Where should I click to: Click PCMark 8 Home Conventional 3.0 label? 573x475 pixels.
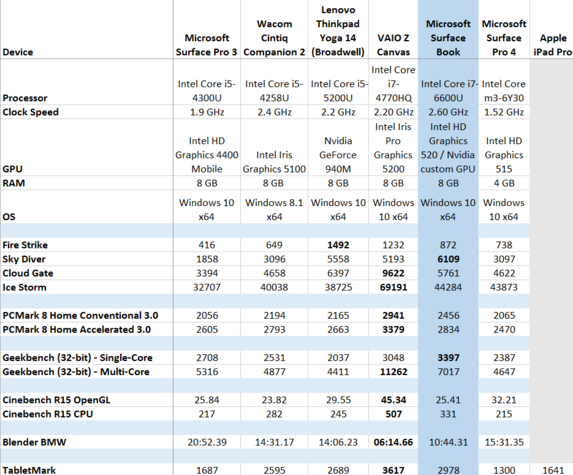coord(80,315)
